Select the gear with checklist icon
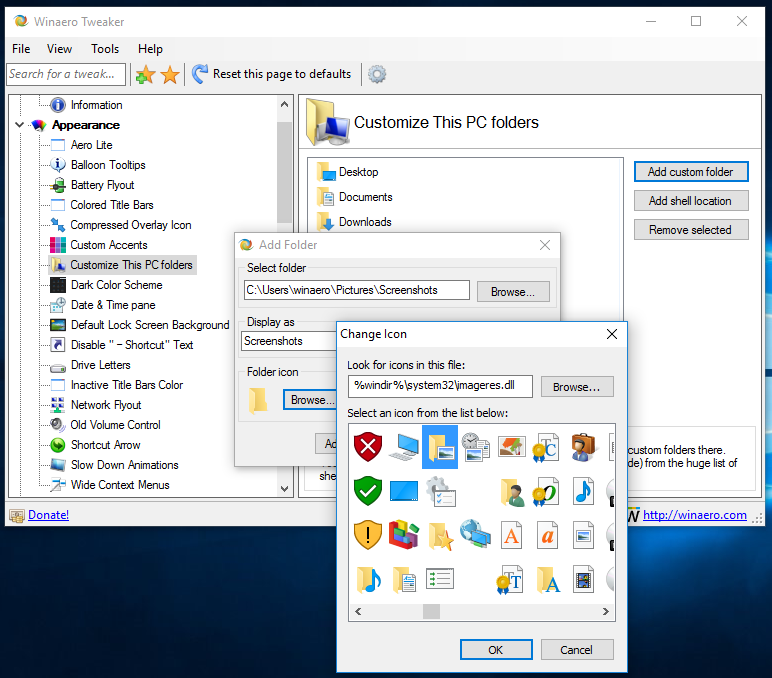 (x=440, y=491)
